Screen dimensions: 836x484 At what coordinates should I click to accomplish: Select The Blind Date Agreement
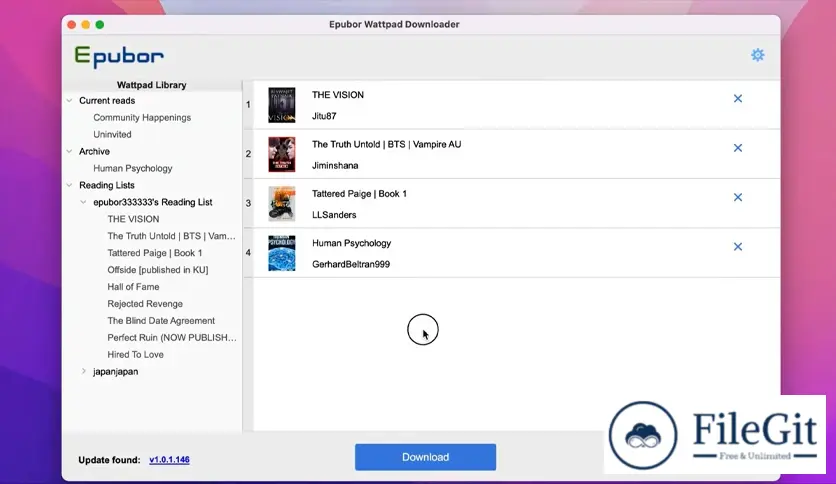coord(161,321)
